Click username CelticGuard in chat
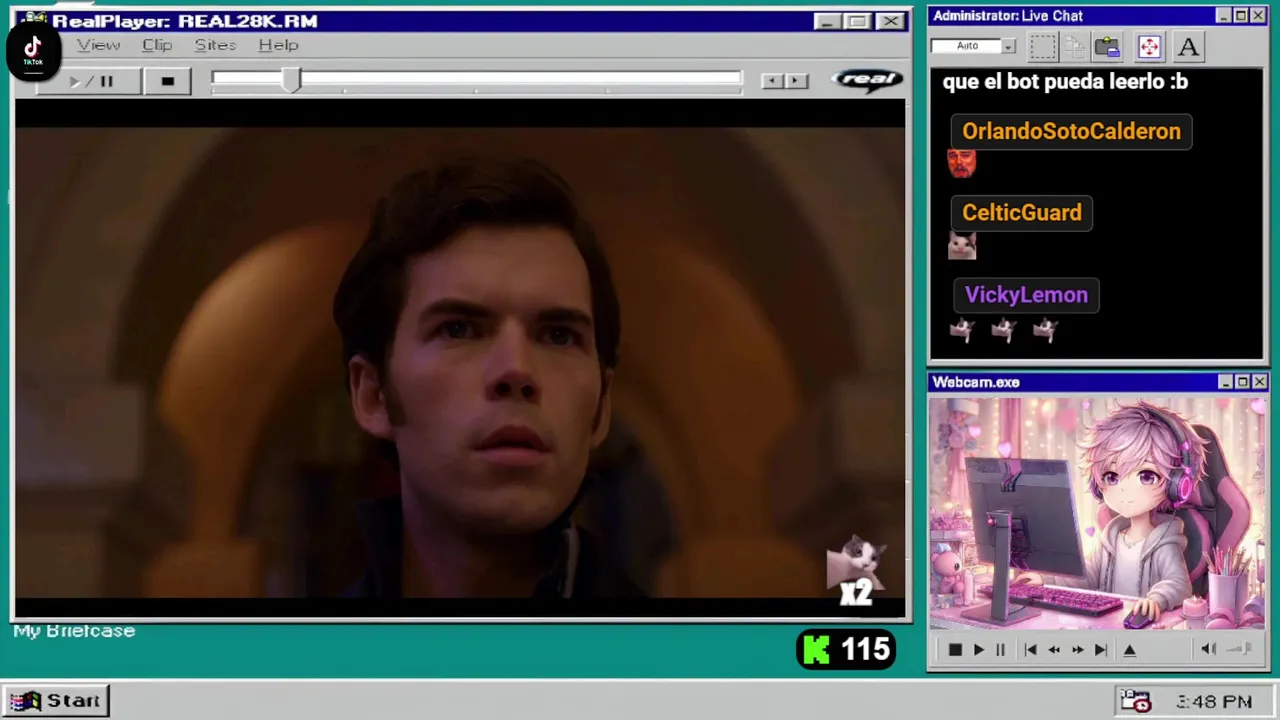The image size is (1280, 720). (x=1021, y=213)
